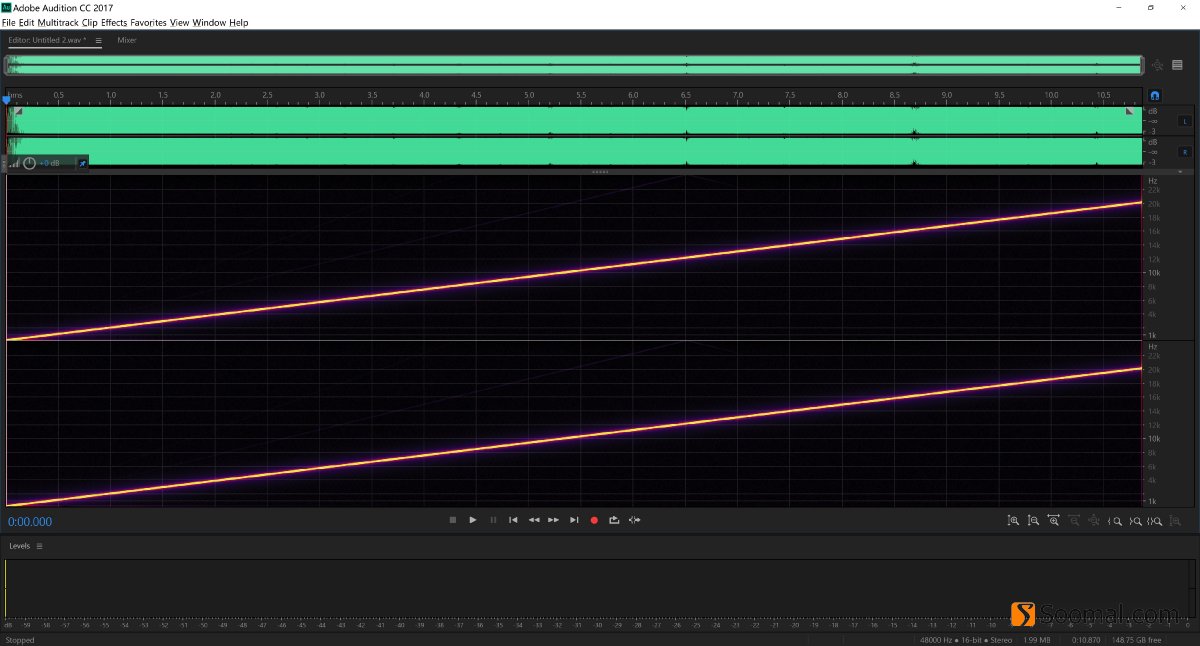
Task: Click the Pause transport button
Action: pyautogui.click(x=493, y=520)
